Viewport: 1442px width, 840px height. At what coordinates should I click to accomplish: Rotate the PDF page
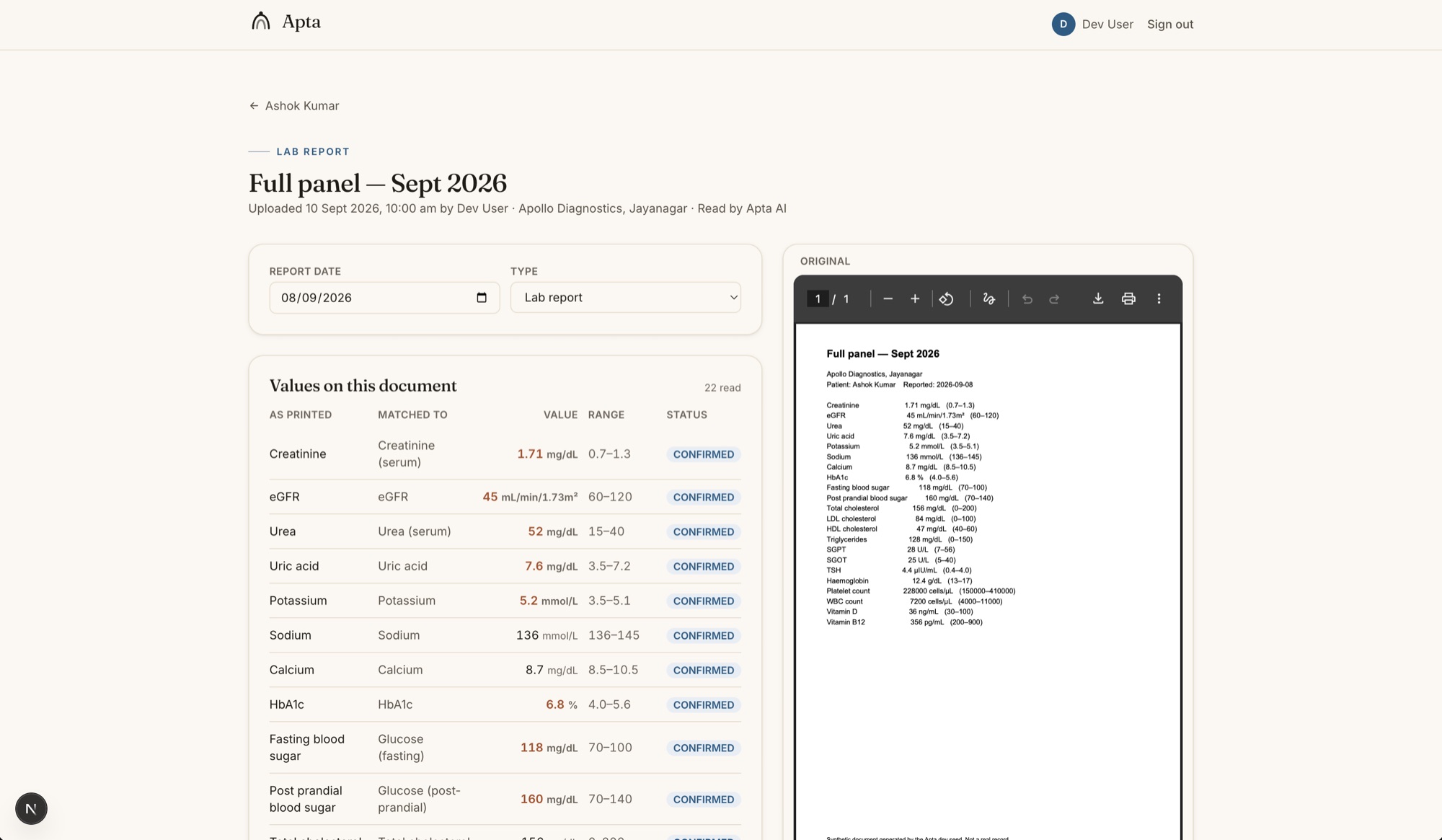[x=946, y=299]
